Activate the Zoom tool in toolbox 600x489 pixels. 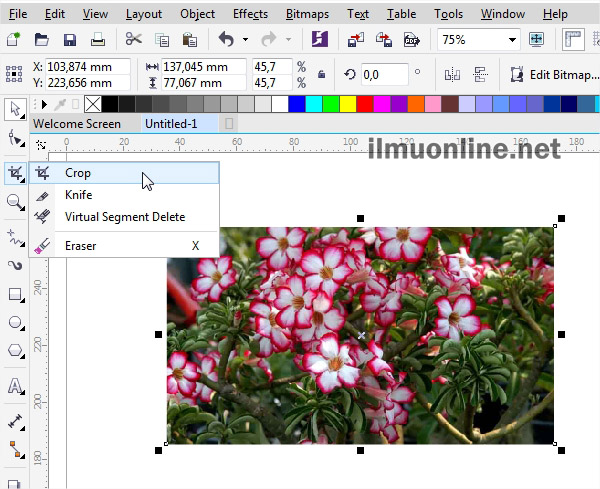15,202
